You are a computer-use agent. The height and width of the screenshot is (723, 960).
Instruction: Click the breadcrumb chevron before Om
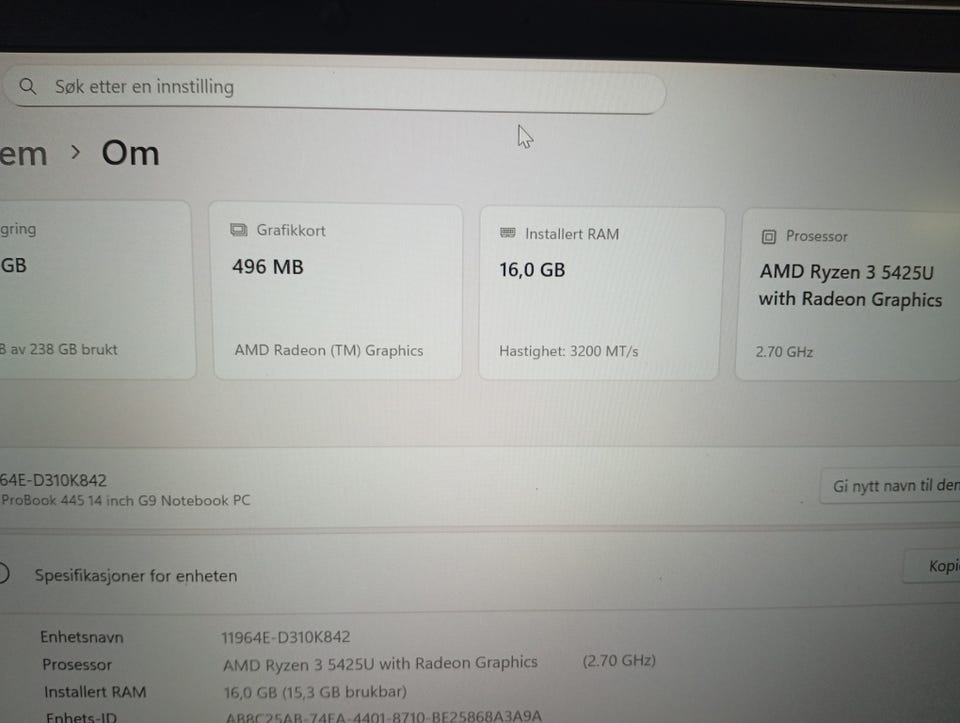75,152
